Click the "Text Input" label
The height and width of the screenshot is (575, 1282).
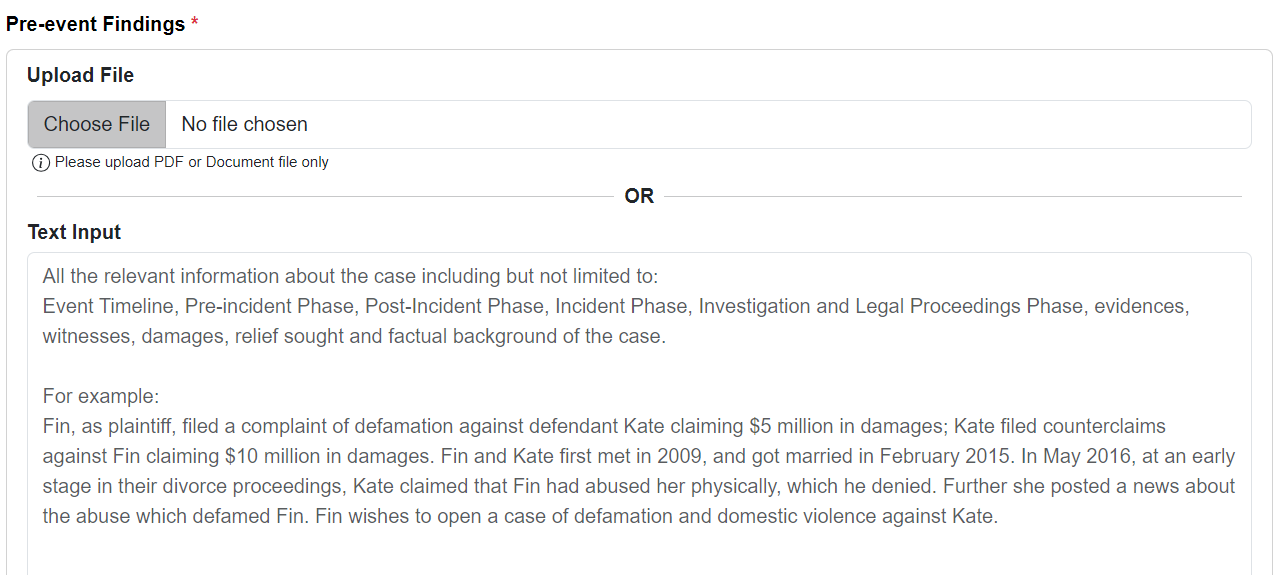click(x=74, y=232)
